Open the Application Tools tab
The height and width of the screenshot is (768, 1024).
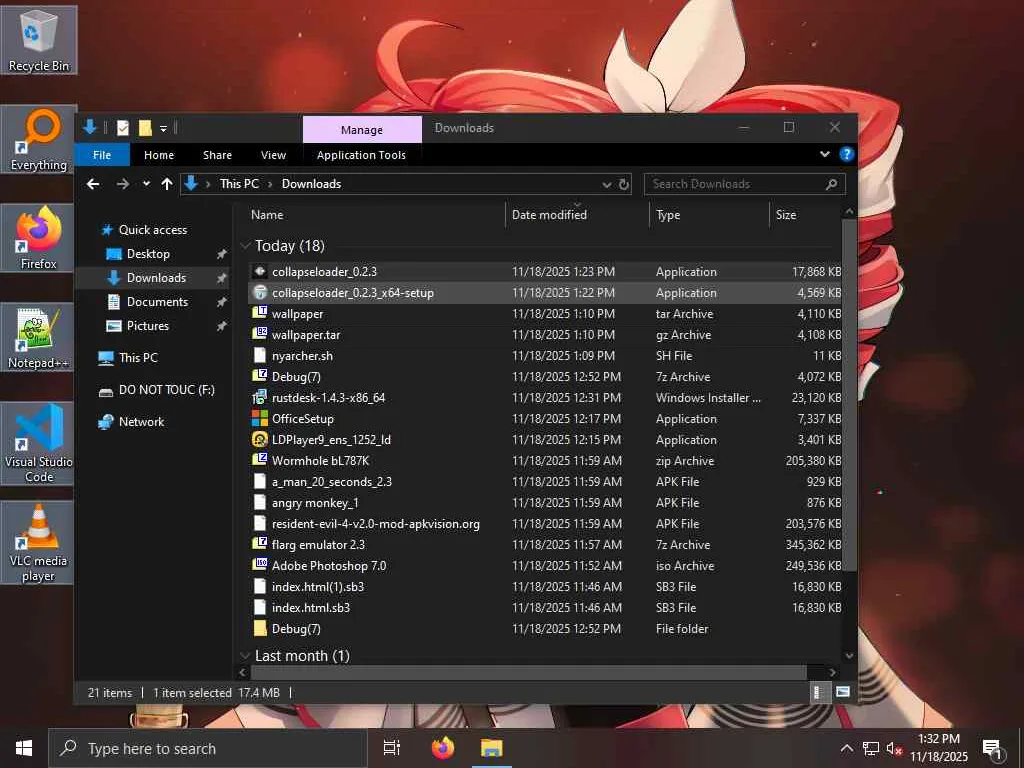[361, 155]
